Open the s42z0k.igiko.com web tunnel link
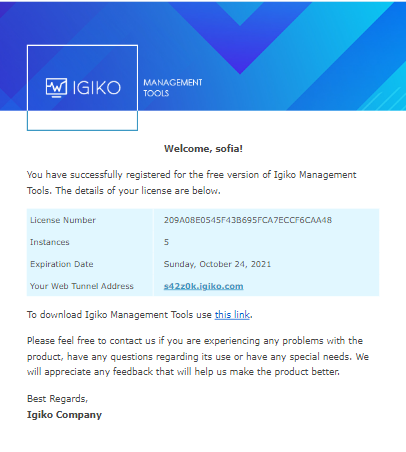Image resolution: width=406 pixels, height=452 pixels. pyautogui.click(x=203, y=286)
